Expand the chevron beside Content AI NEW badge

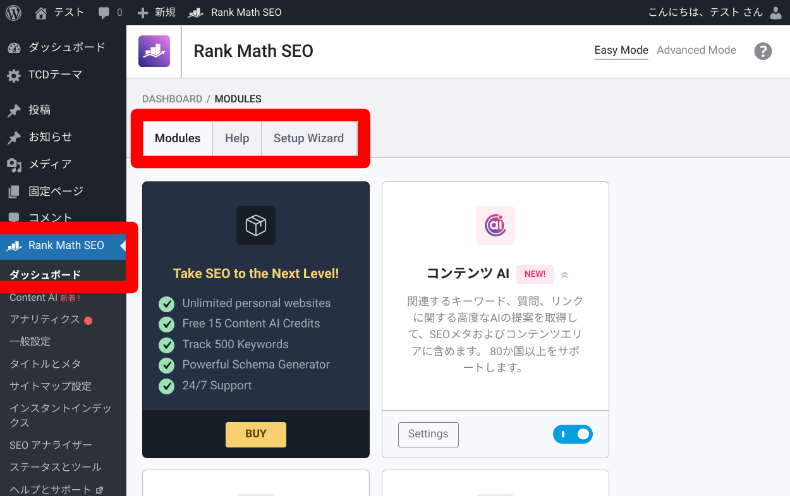point(564,274)
